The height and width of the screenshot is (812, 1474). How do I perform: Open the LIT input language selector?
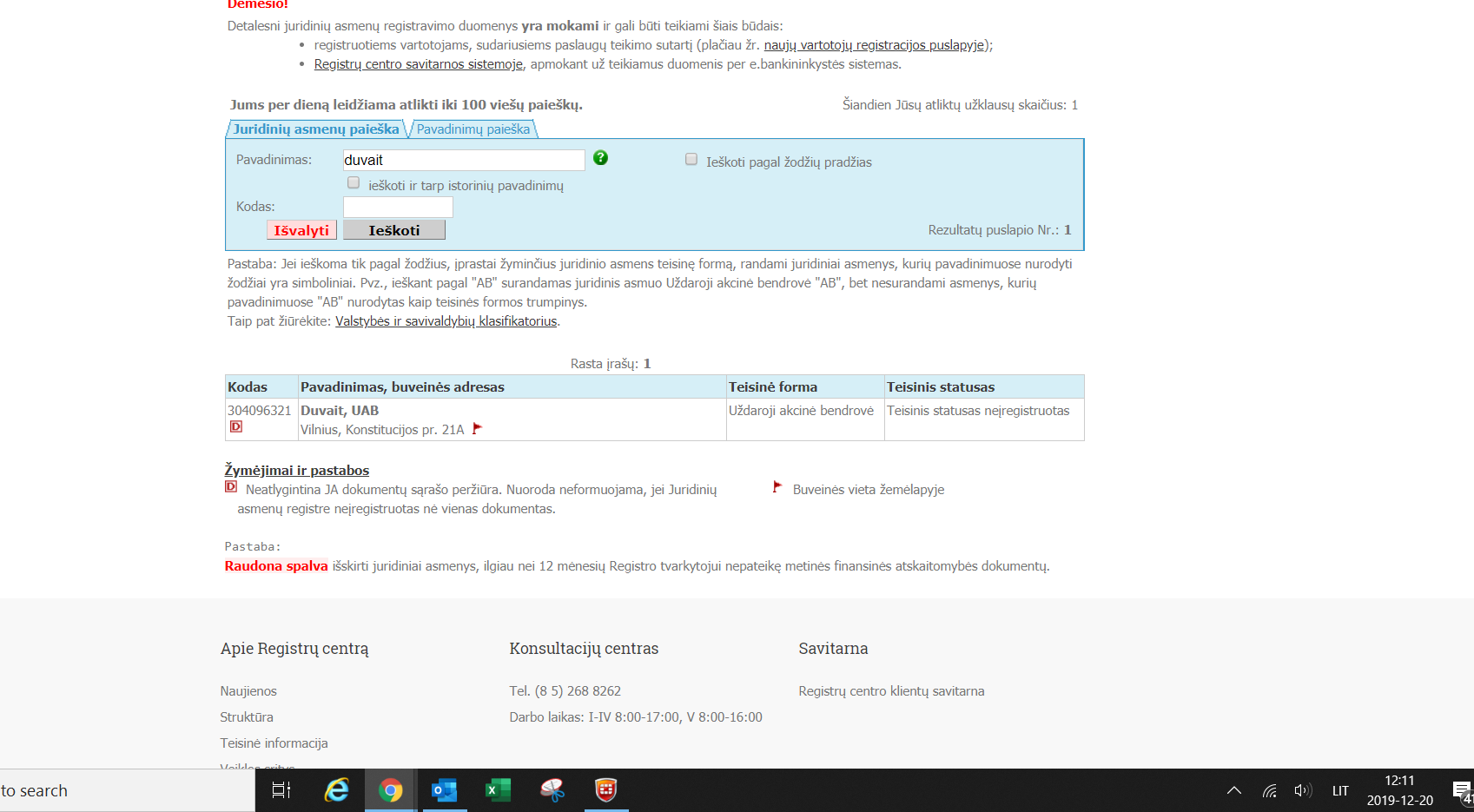(1340, 790)
